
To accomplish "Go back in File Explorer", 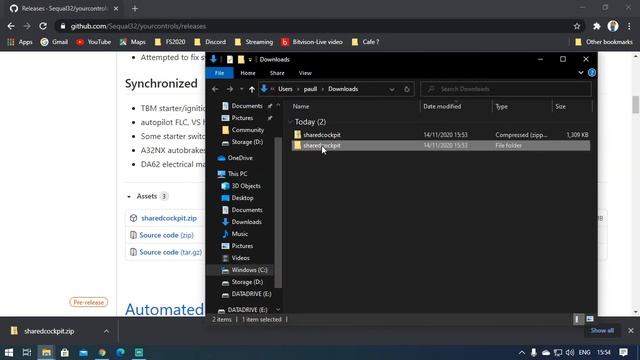I will pyautogui.click(x=215, y=89).
